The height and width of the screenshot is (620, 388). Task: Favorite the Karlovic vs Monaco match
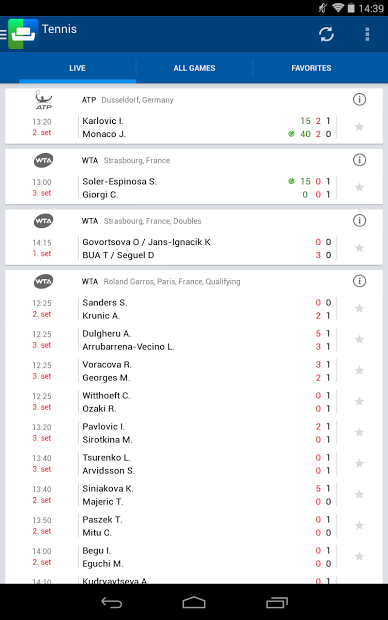pos(359,127)
